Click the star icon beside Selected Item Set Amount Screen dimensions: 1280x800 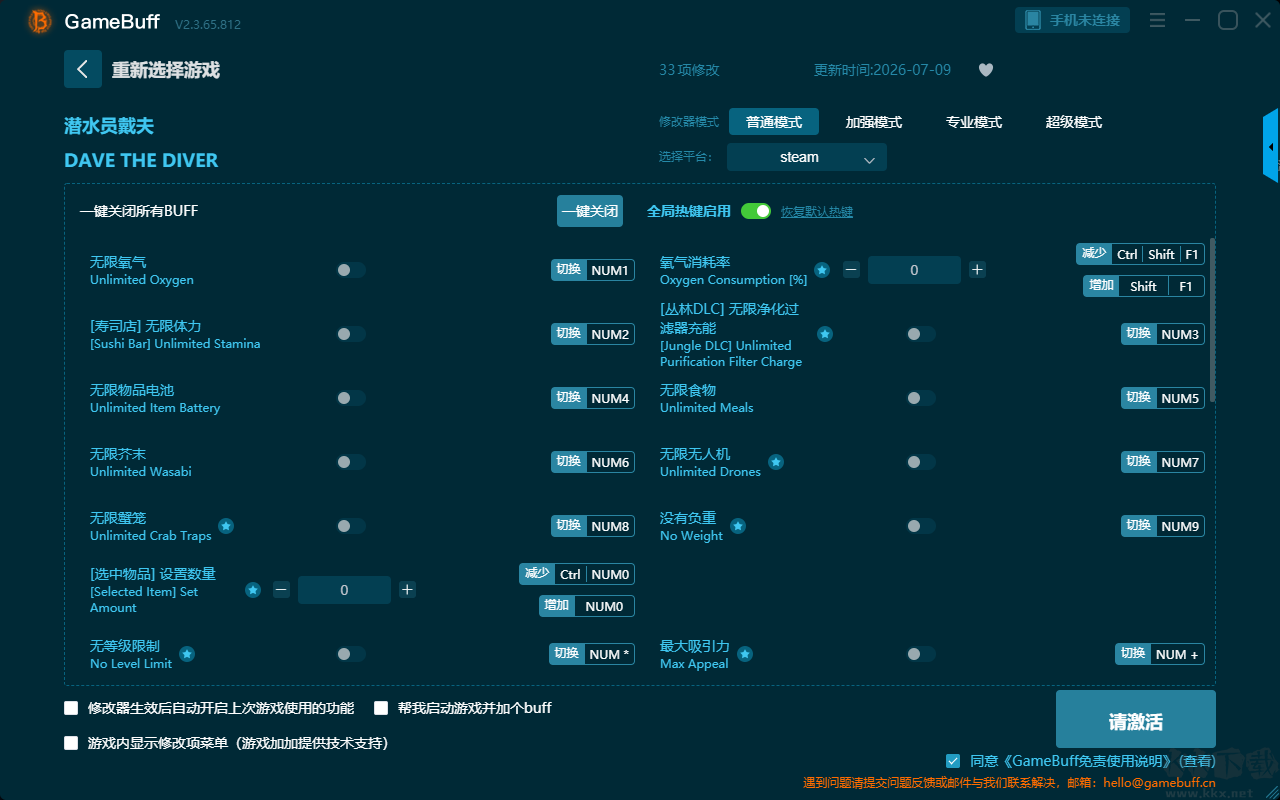point(253,590)
